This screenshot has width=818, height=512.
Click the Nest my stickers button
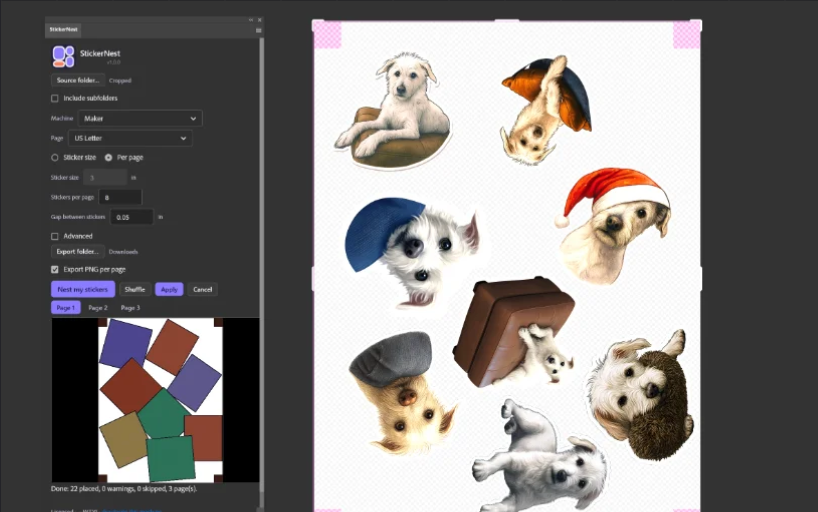83,289
